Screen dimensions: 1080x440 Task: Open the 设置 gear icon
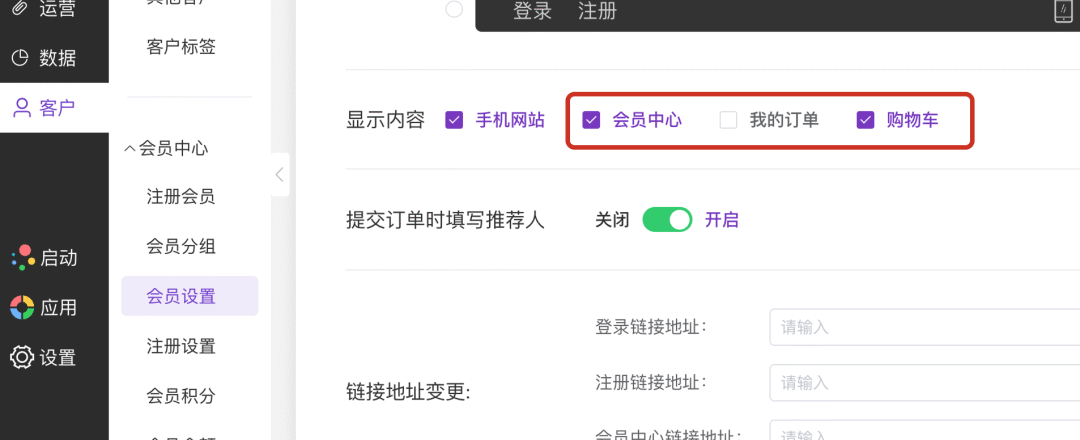pos(21,357)
